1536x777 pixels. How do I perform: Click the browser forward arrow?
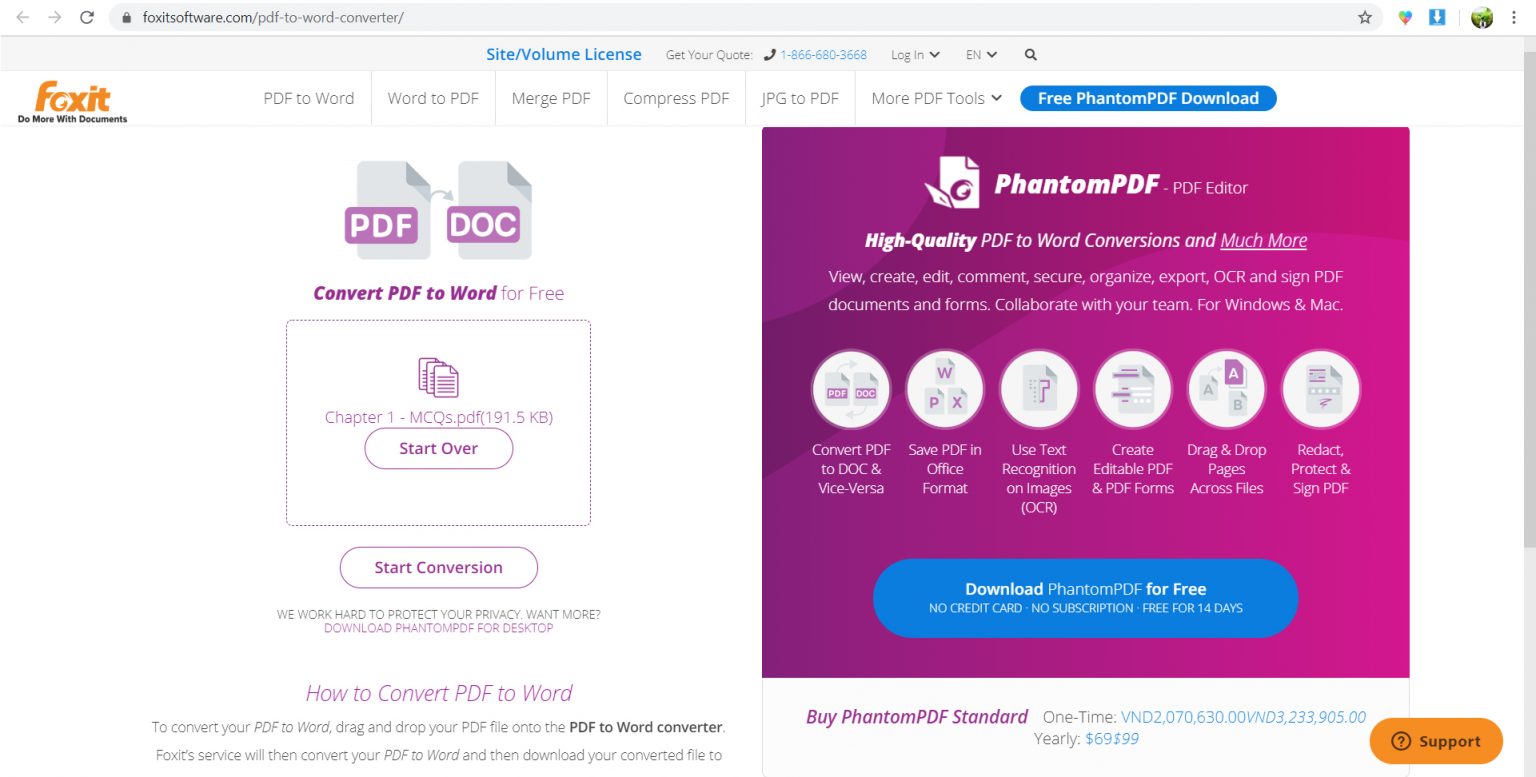tap(55, 17)
